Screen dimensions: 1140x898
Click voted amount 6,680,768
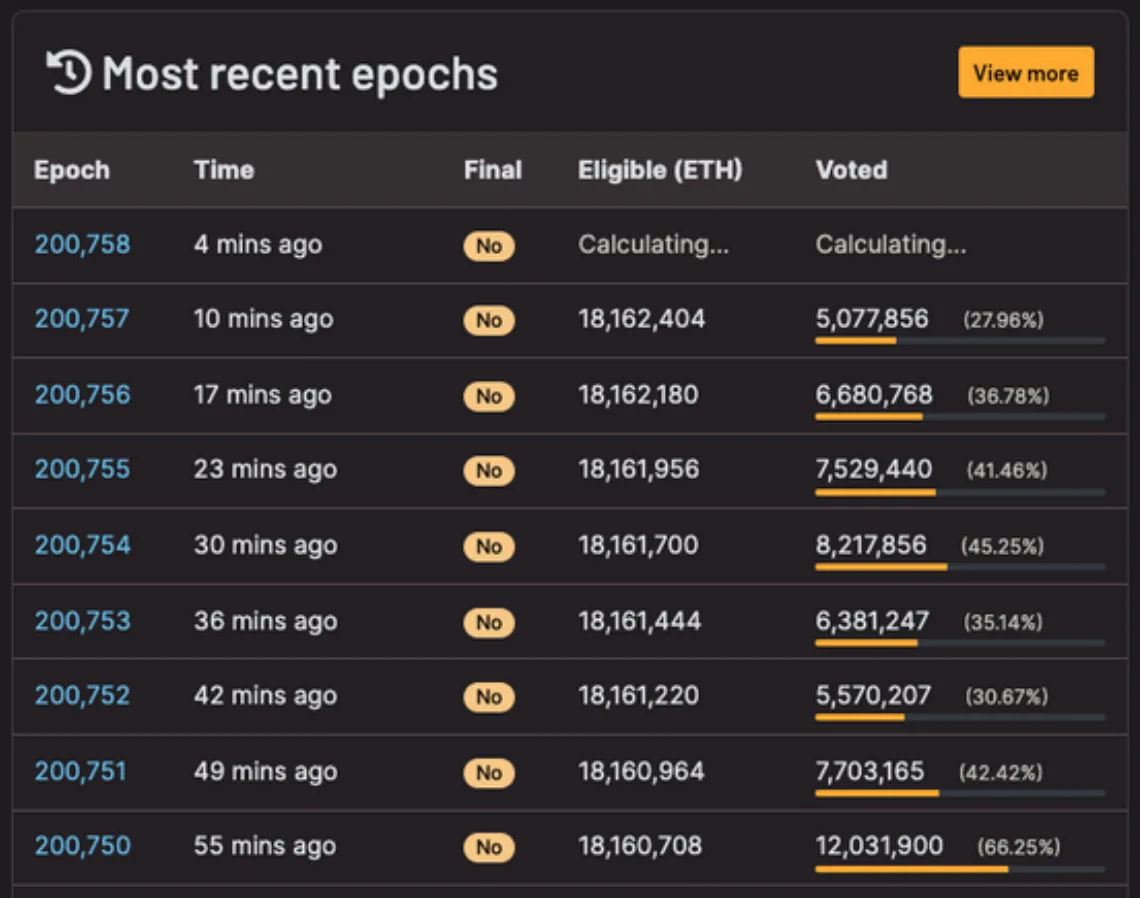click(x=874, y=396)
